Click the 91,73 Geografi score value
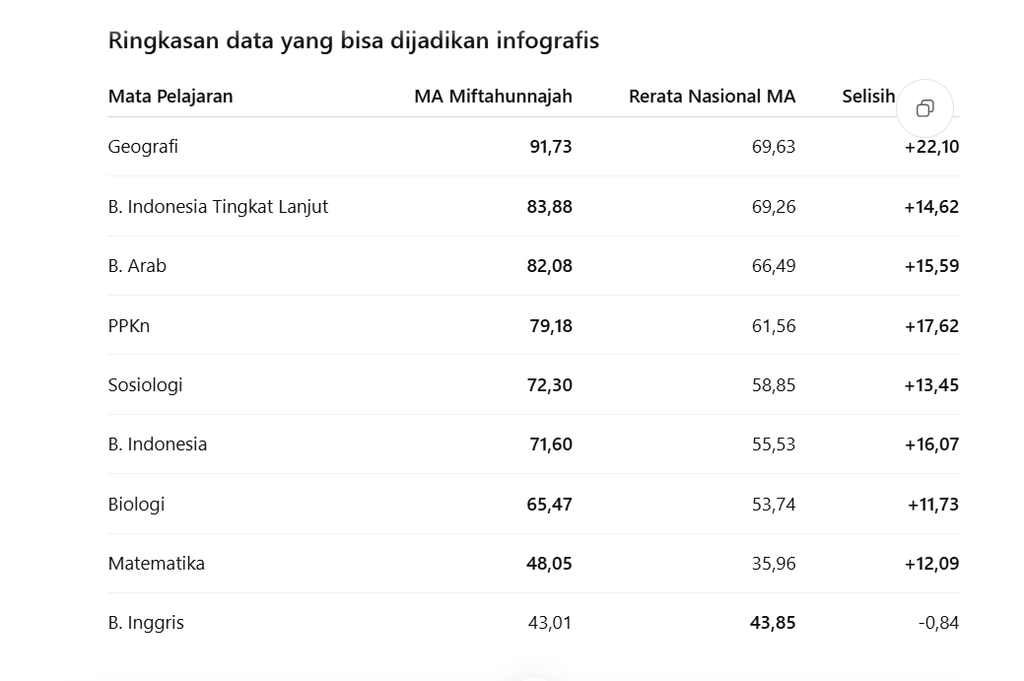The image size is (1024, 681). click(x=551, y=147)
